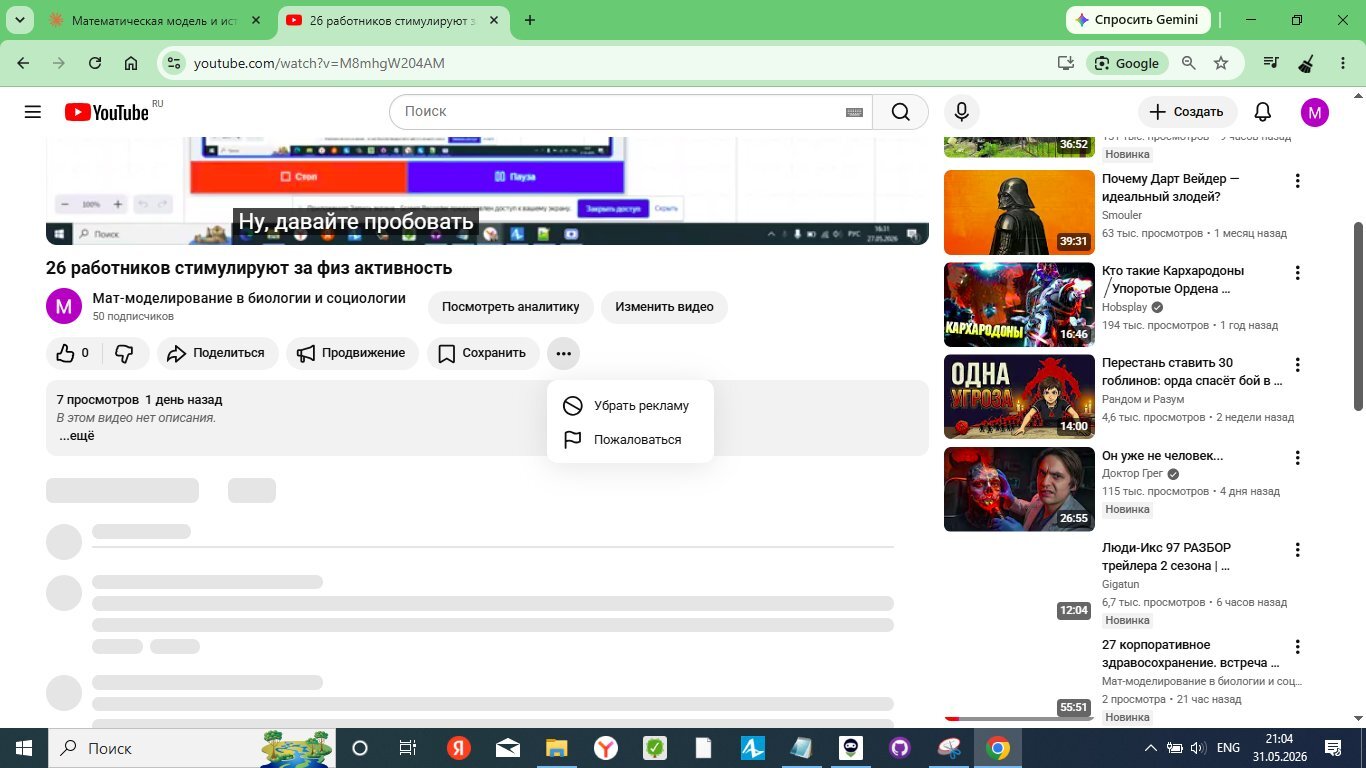The width and height of the screenshot is (1366, 768).
Task: Bookmark this page with star icon
Action: tap(1221, 63)
